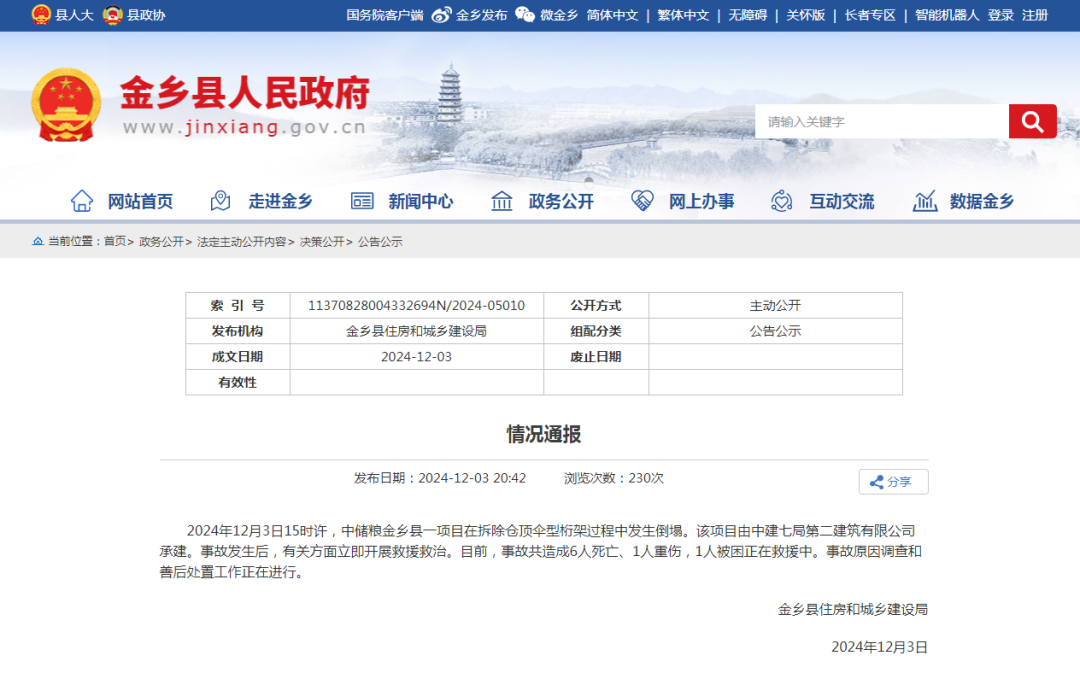The image size is (1080, 679).
Task: Open the WeChat 微金乡 icon
Action: (x=525, y=14)
